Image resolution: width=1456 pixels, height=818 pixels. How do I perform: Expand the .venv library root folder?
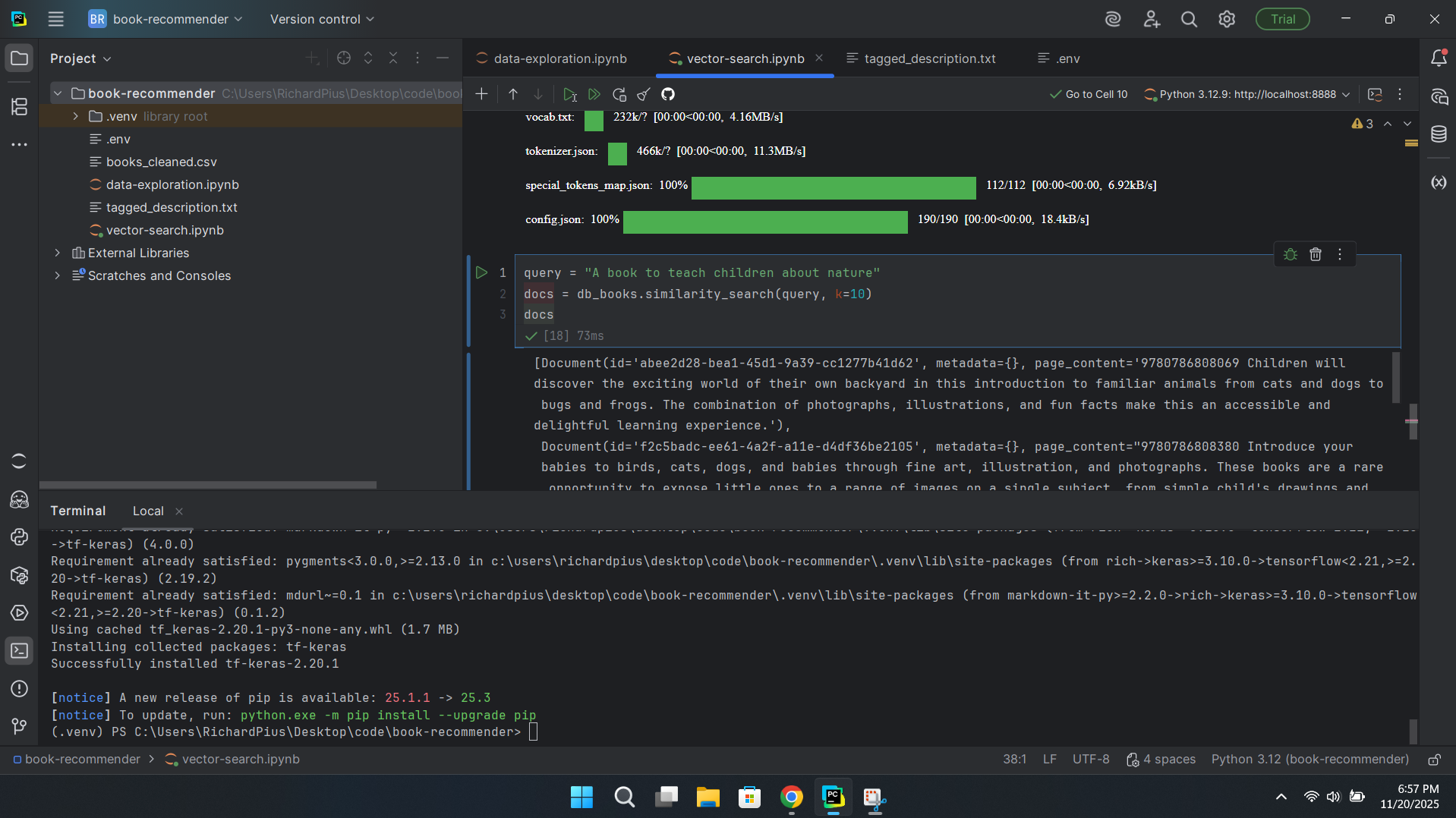click(75, 116)
